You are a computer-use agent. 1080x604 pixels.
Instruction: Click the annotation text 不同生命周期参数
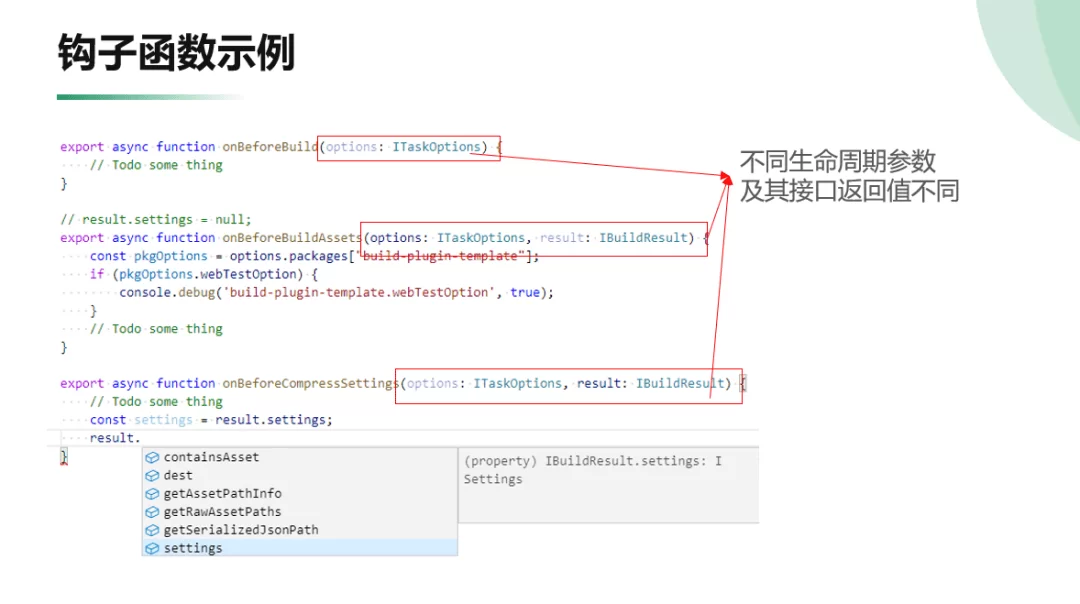837,161
